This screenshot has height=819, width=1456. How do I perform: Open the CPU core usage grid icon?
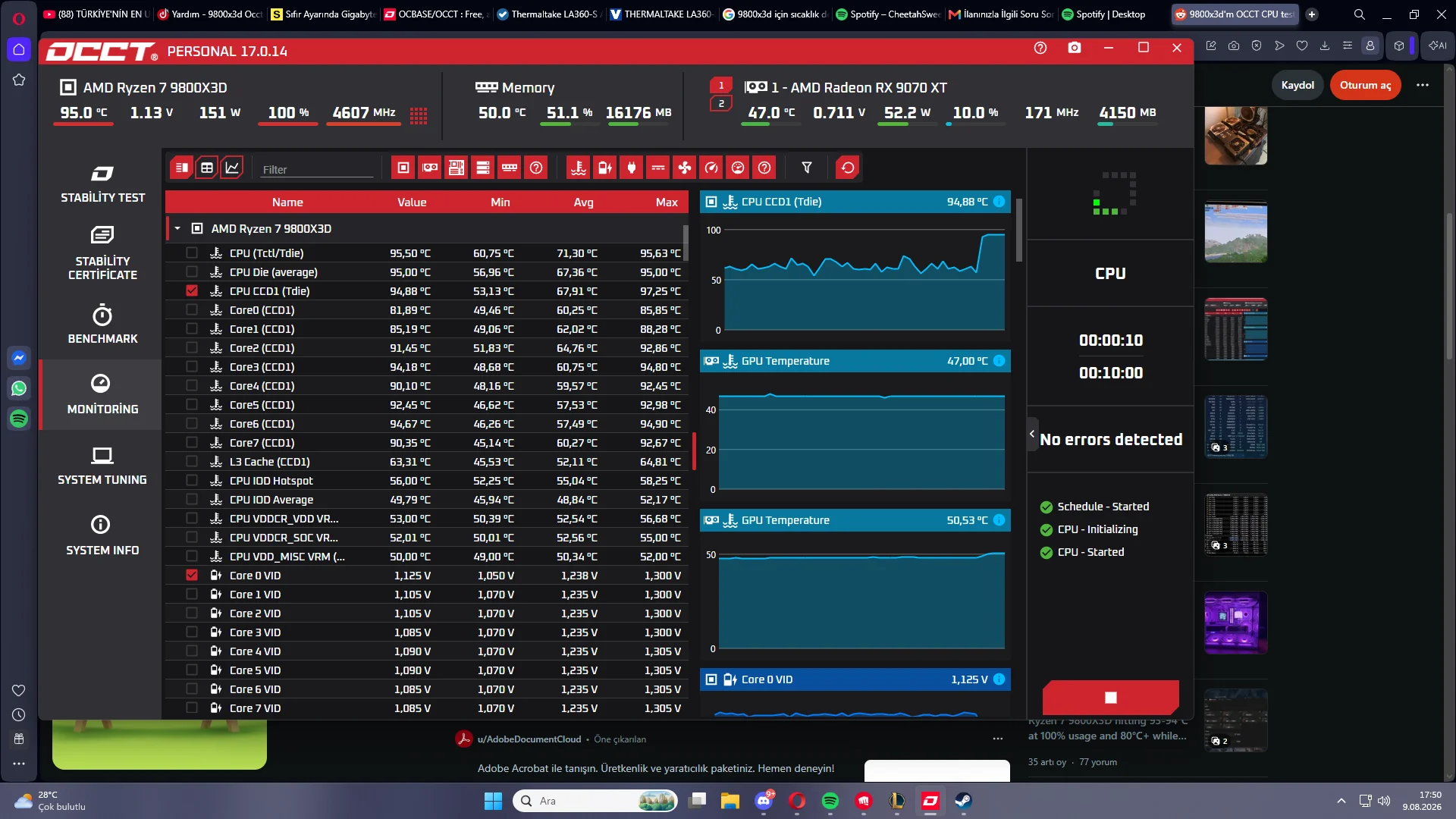(419, 115)
